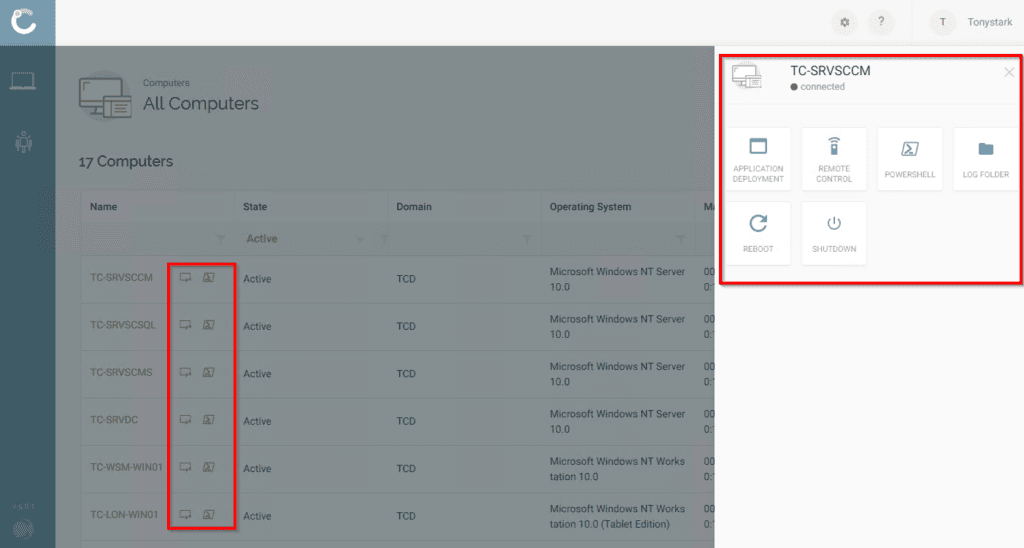Click the 17 Computers count heading

click(x=125, y=161)
